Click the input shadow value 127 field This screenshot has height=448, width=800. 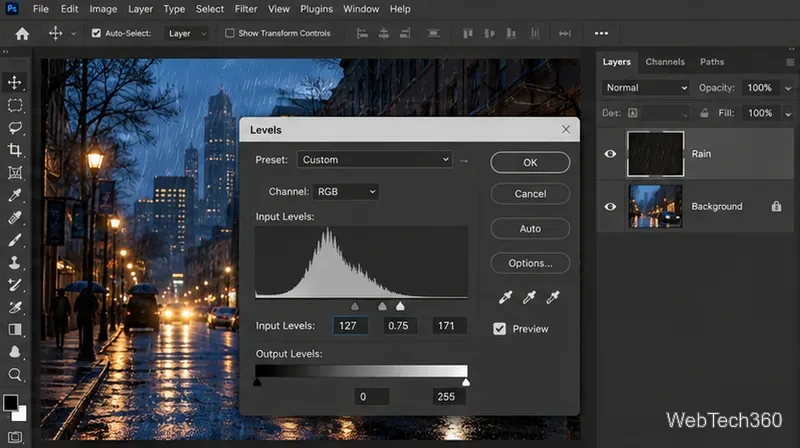(x=351, y=326)
